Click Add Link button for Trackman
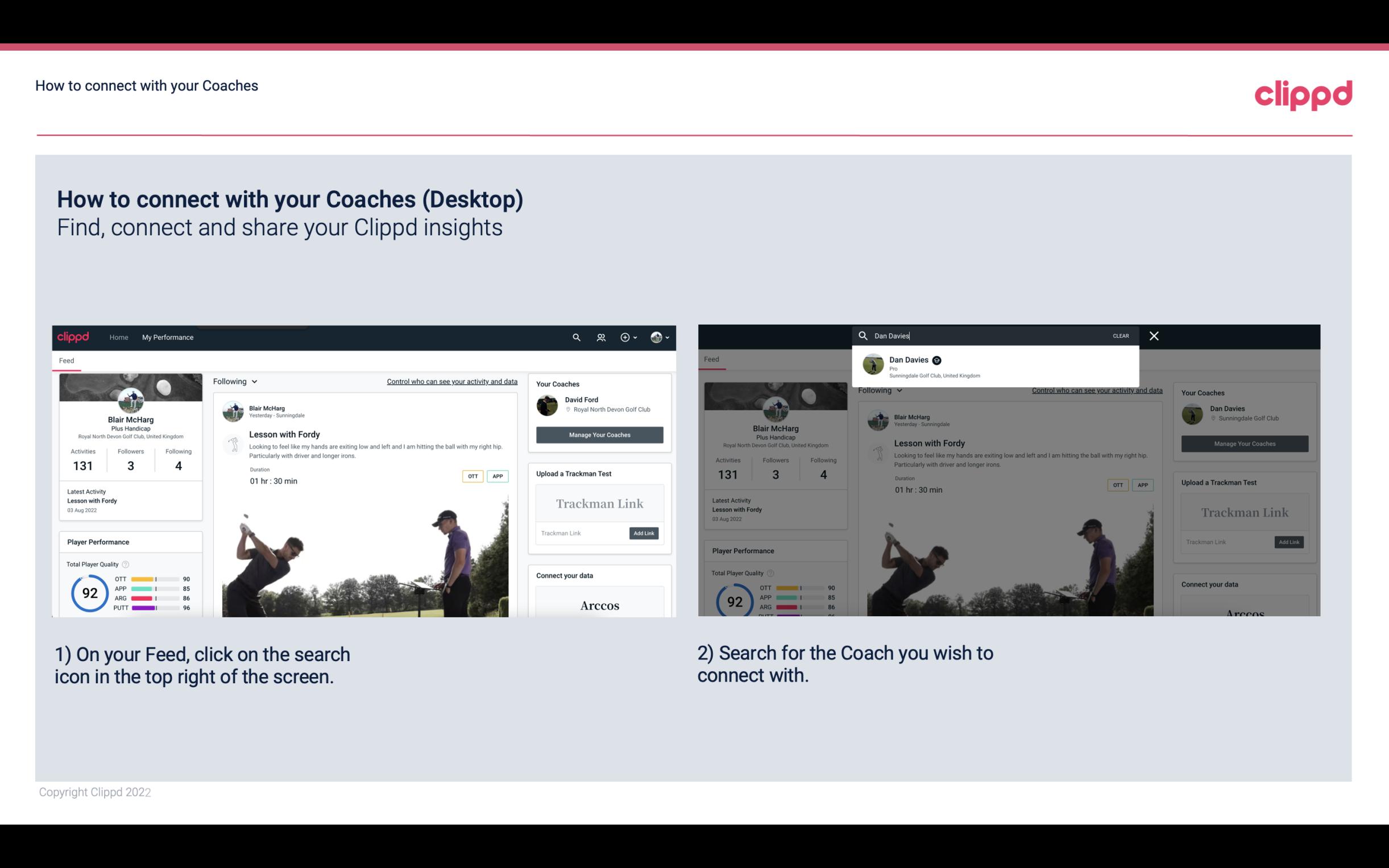The width and height of the screenshot is (1389, 868). pos(644,532)
